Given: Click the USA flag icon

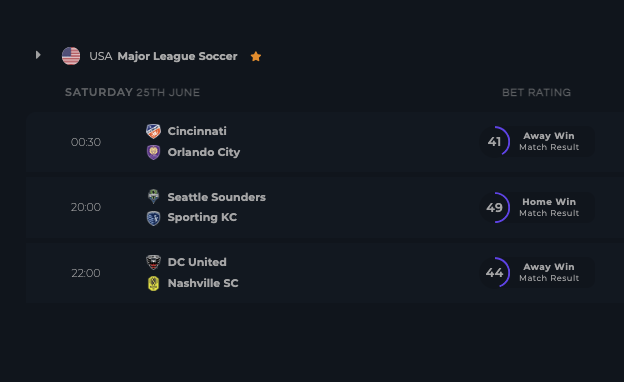Looking at the screenshot, I should [x=71, y=56].
